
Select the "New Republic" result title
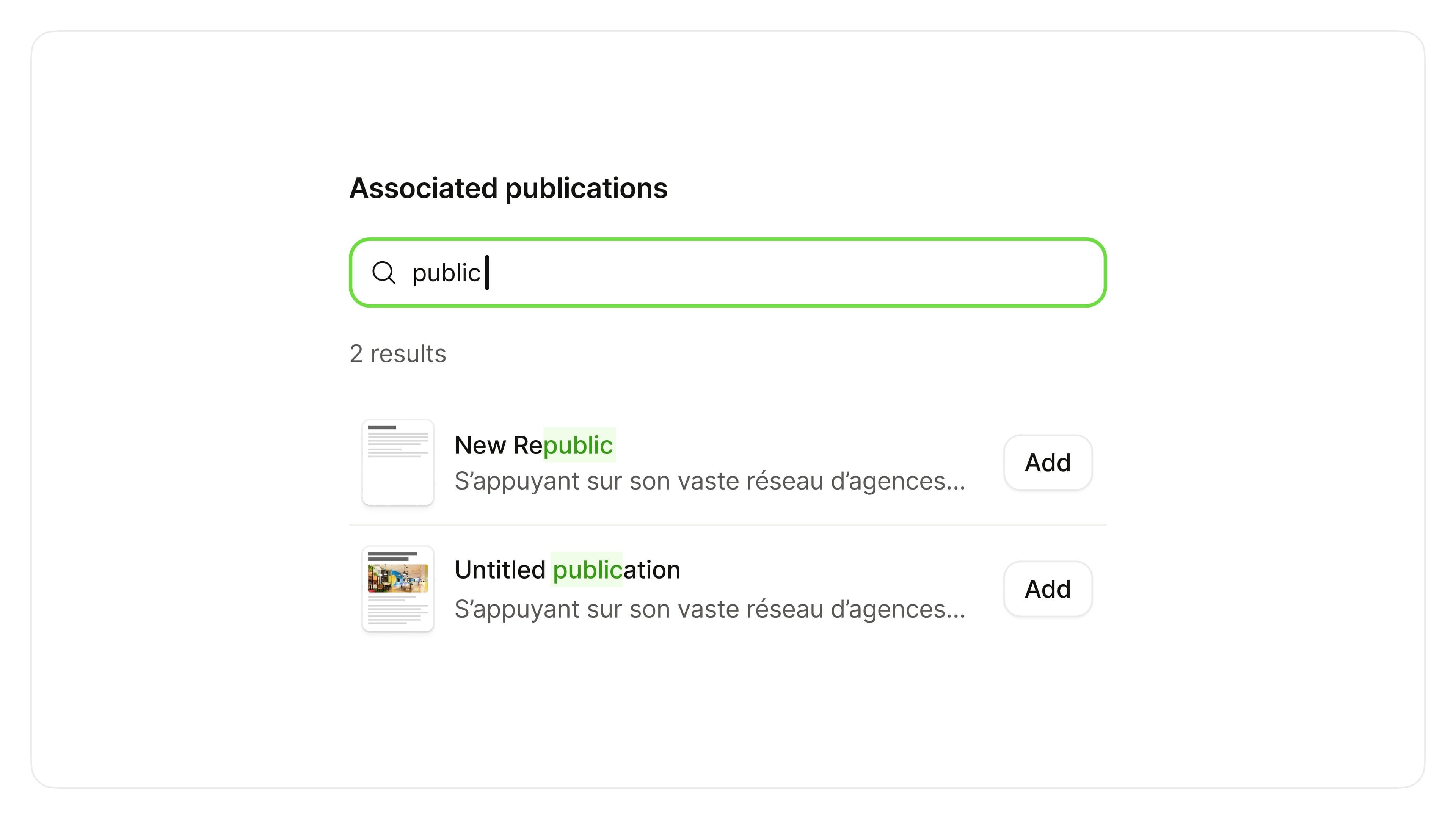(533, 446)
